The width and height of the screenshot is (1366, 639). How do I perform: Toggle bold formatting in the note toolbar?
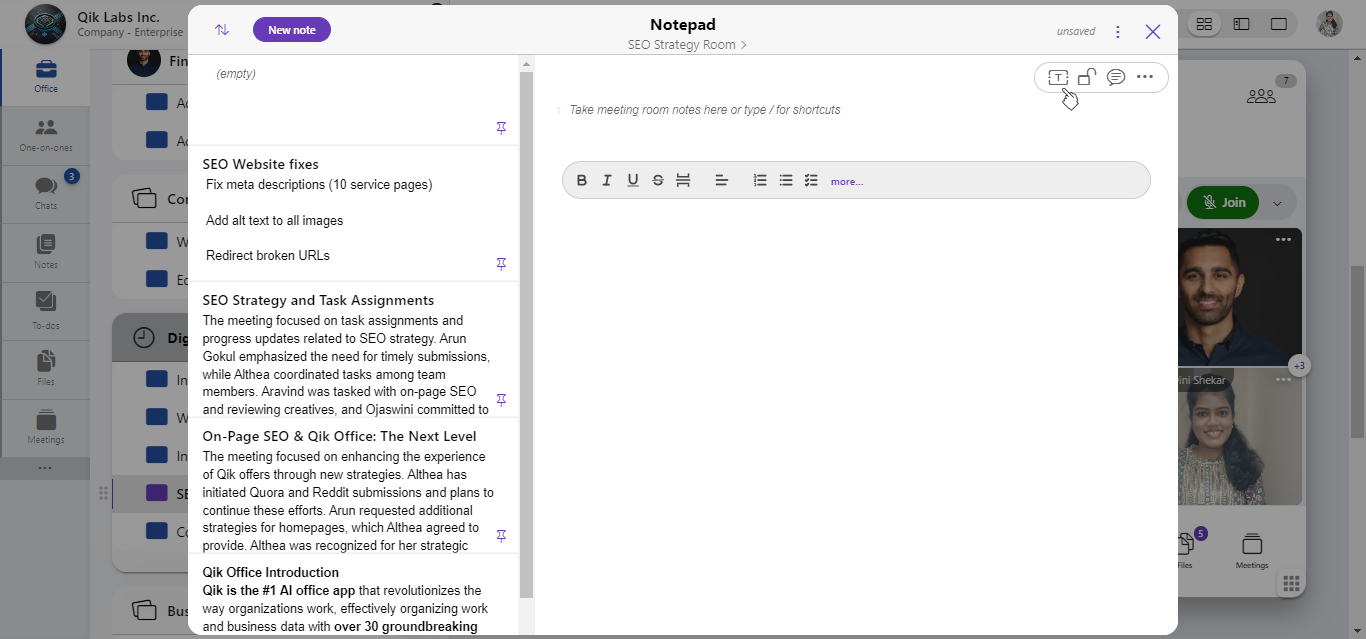pyautogui.click(x=581, y=181)
